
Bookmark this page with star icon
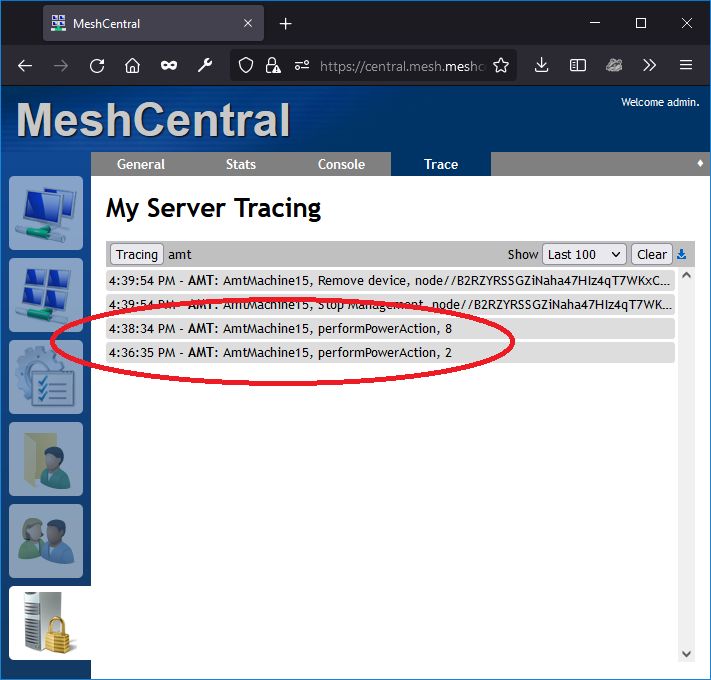(x=501, y=65)
